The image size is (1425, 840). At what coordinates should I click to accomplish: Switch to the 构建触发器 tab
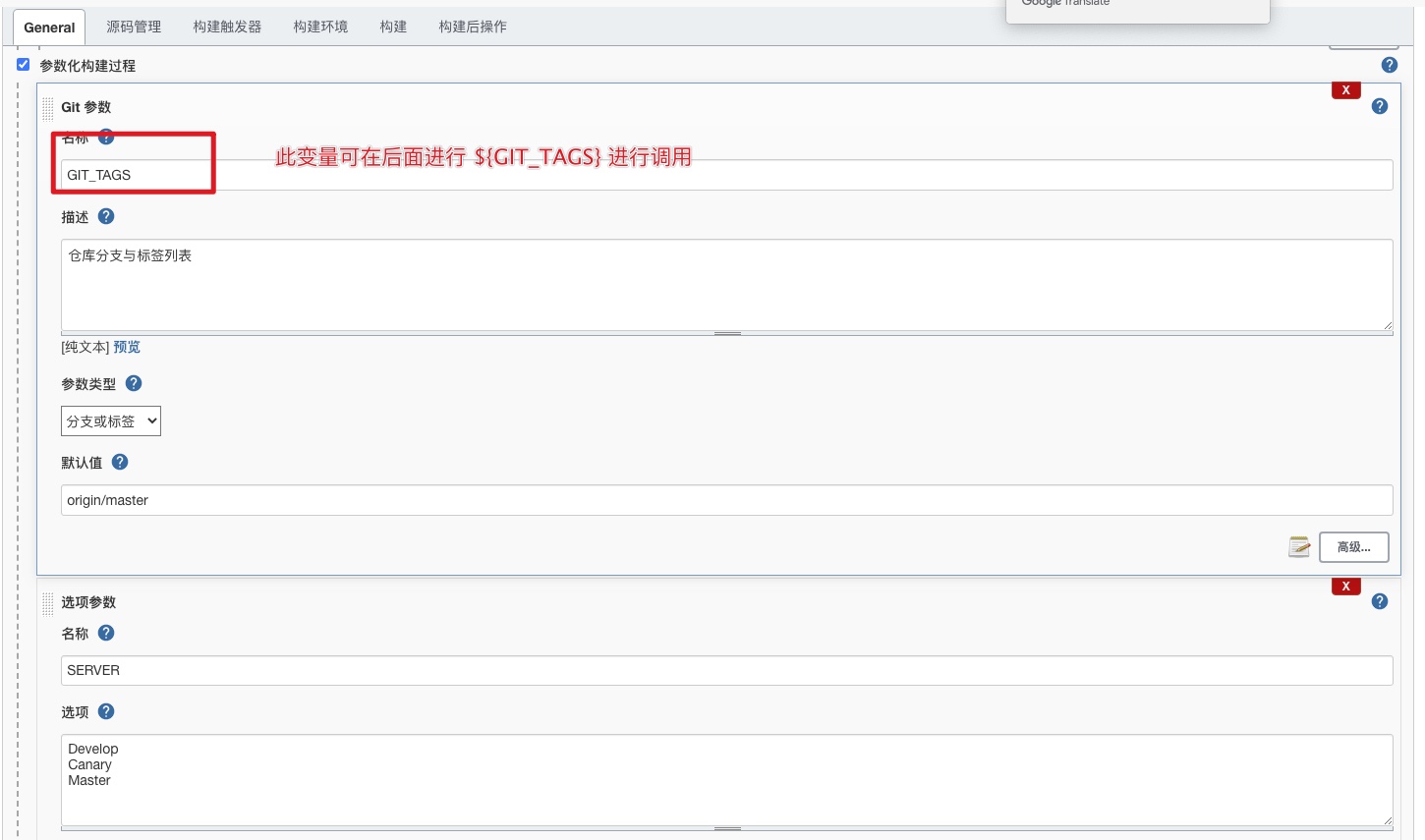[x=227, y=27]
